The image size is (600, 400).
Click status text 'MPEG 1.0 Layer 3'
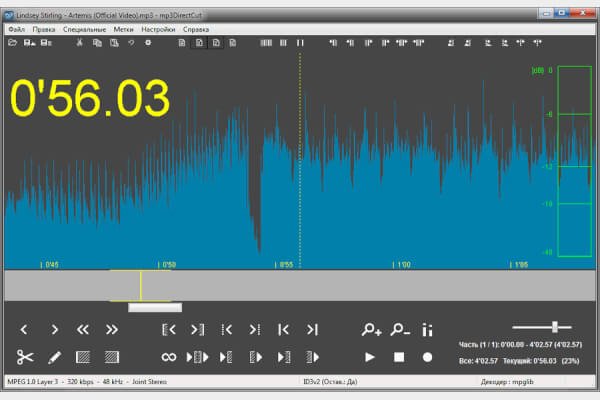(33, 382)
